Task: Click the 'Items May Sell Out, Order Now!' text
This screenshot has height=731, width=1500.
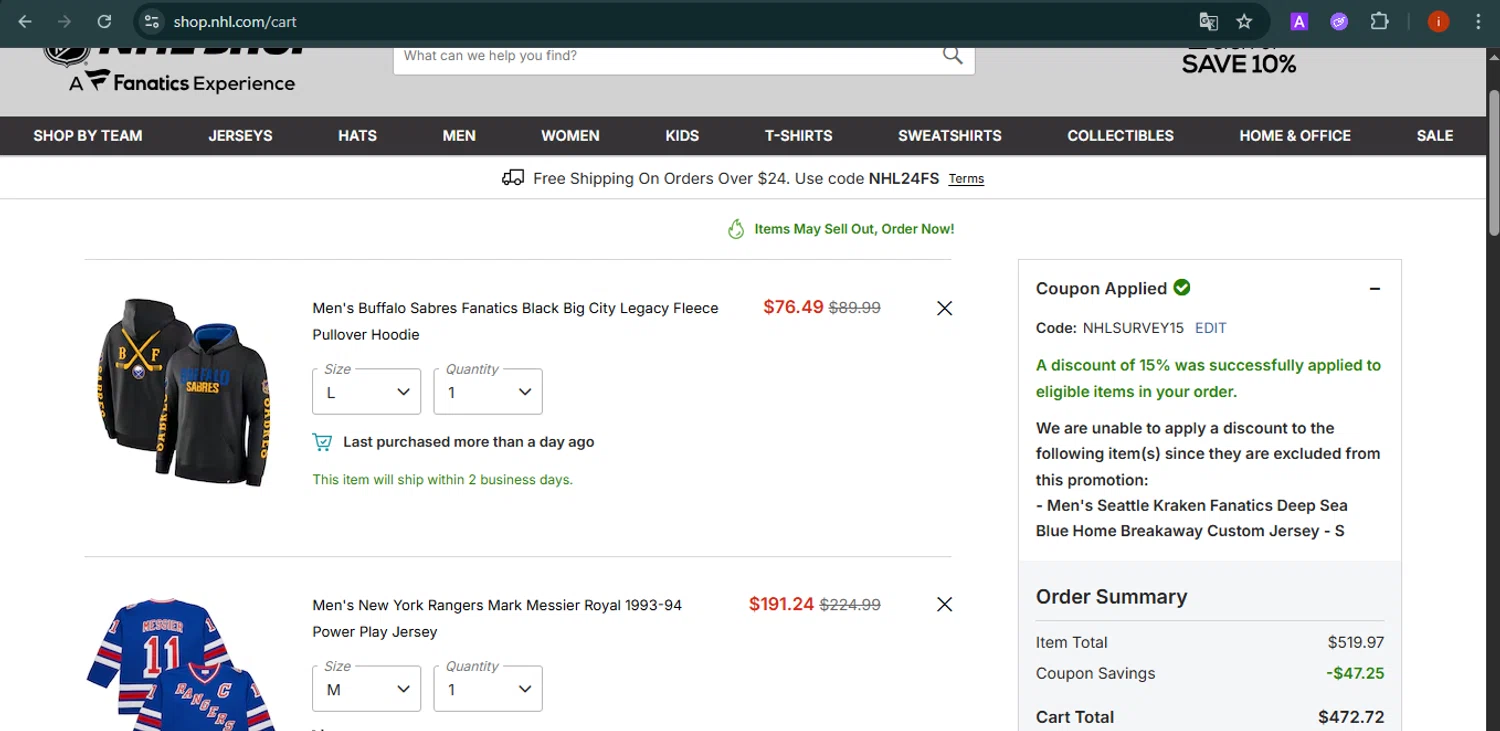Action: pyautogui.click(x=854, y=229)
